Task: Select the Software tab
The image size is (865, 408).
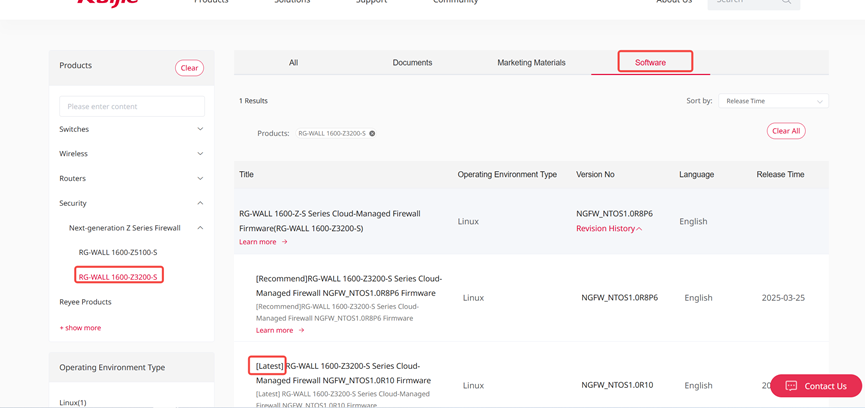Action: 650,63
